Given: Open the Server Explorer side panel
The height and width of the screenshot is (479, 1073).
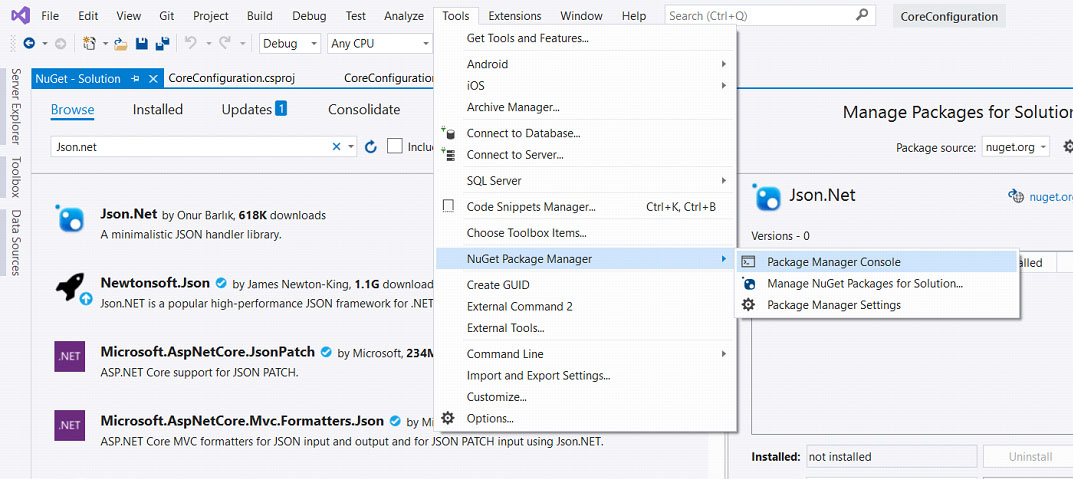Looking at the screenshot, I should [x=16, y=106].
